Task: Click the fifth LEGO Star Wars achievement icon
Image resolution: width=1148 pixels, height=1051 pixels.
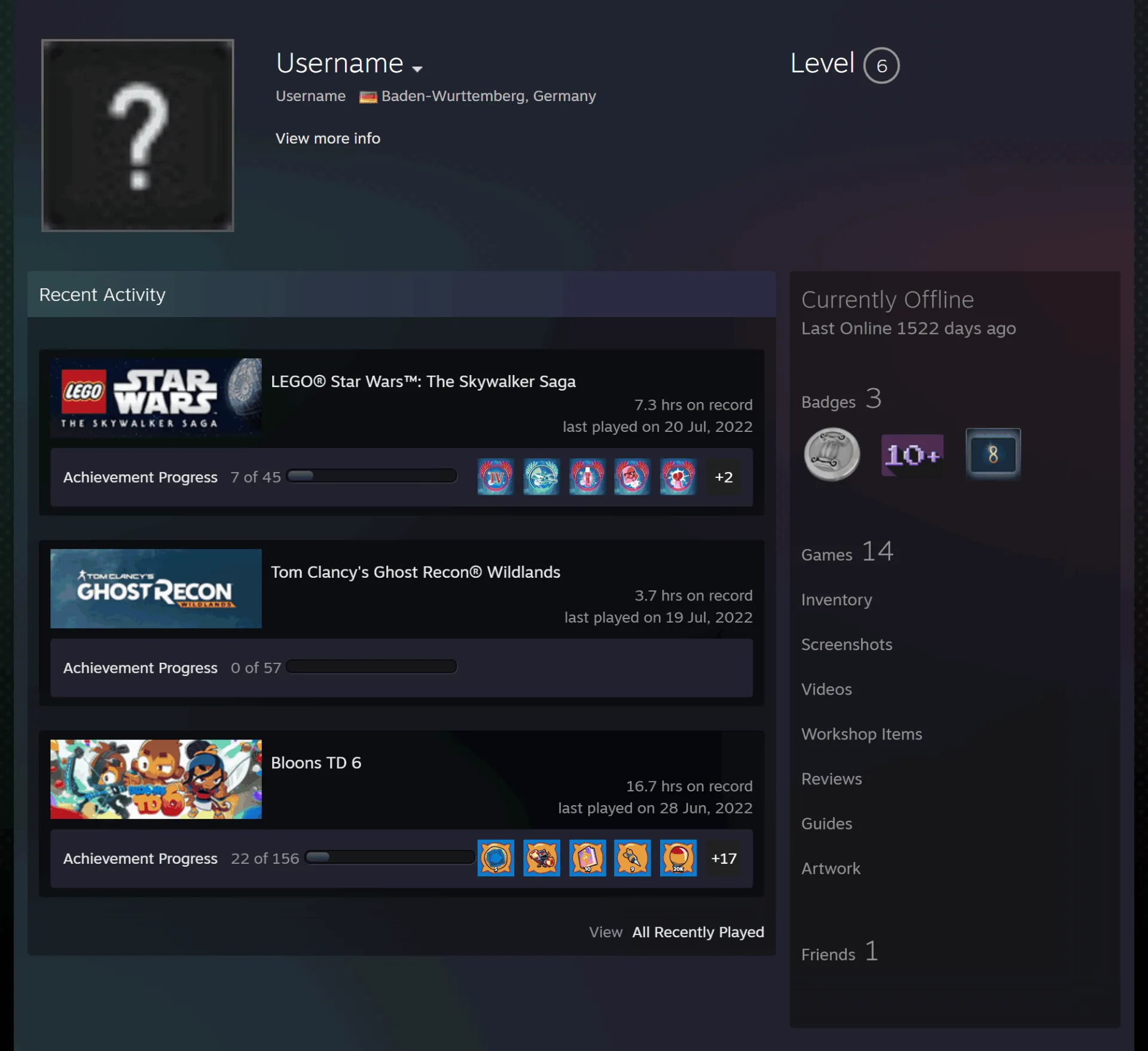Action: coord(678,477)
